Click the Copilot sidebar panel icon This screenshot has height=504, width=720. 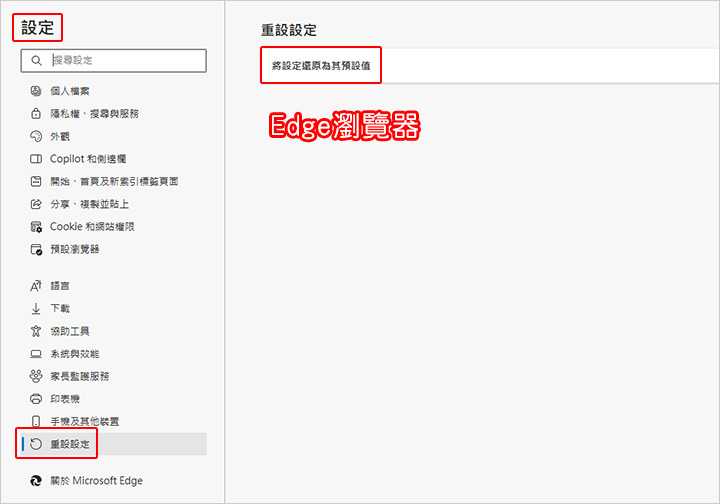[36, 159]
